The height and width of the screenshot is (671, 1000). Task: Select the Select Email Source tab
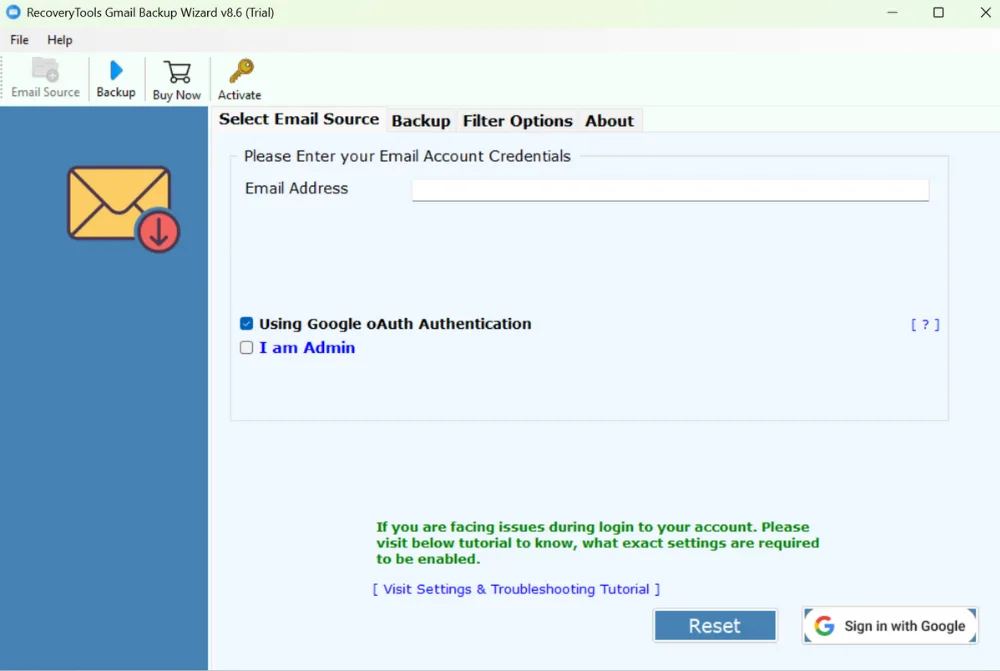299,119
